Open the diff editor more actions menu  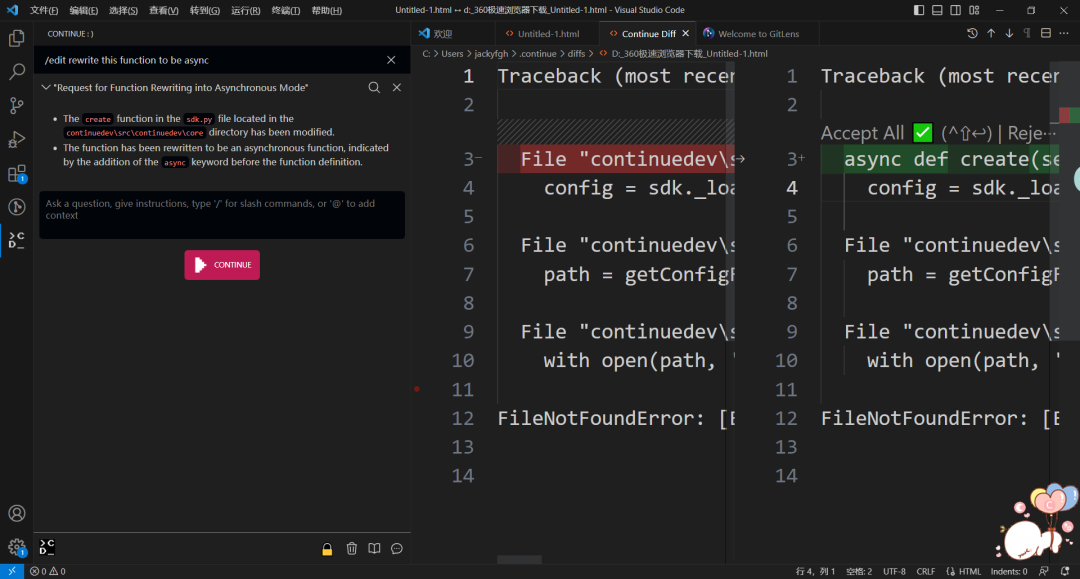tap(1064, 33)
